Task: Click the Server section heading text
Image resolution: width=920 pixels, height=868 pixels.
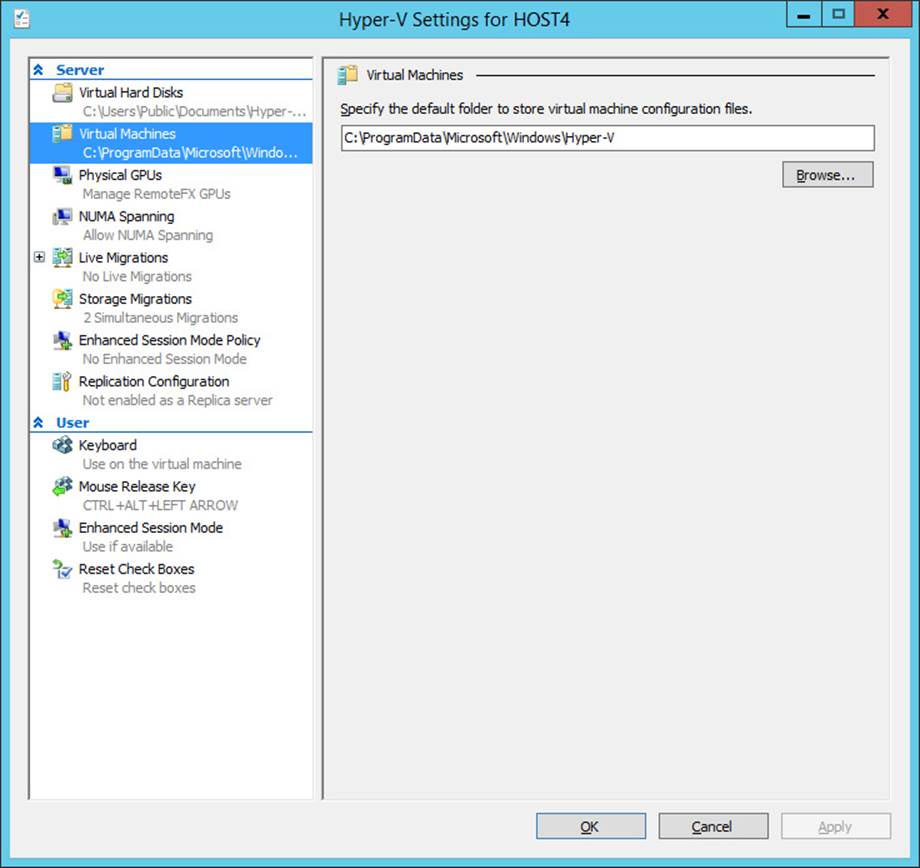Action: pyautogui.click(x=80, y=70)
